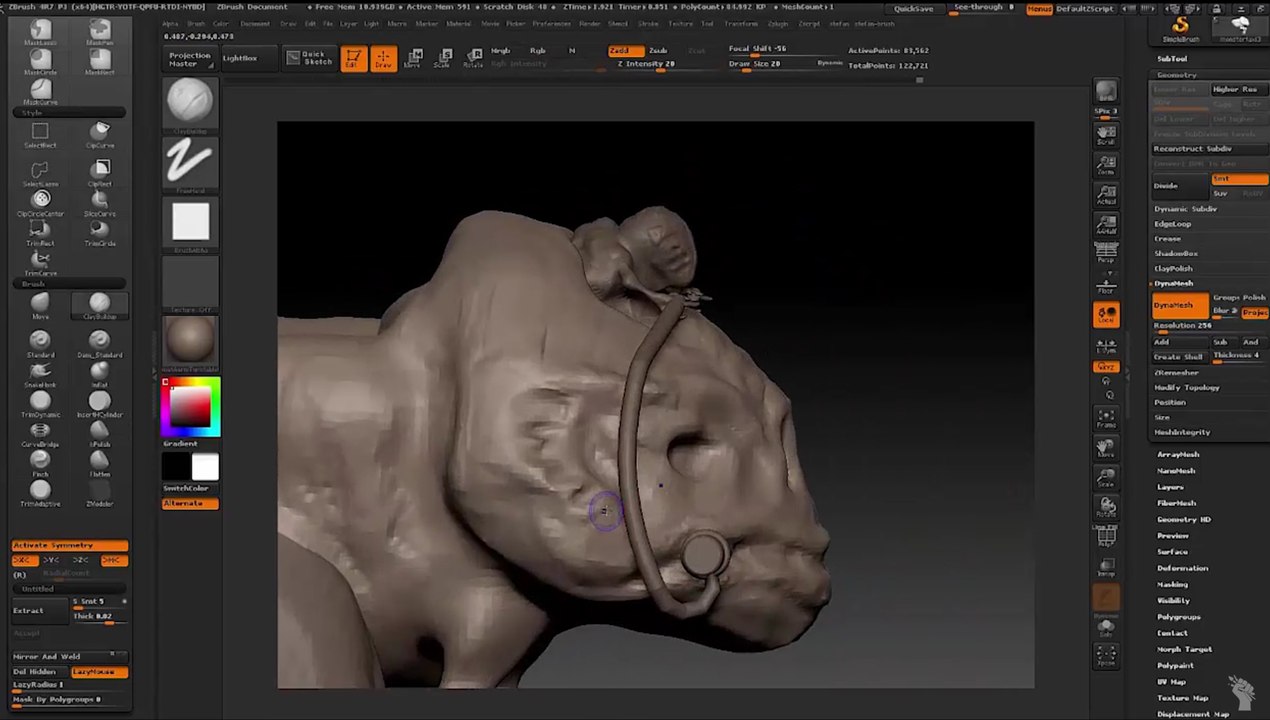Select the InsertHCylinder brush
Screen dimensions: 1270x720
coord(100,404)
